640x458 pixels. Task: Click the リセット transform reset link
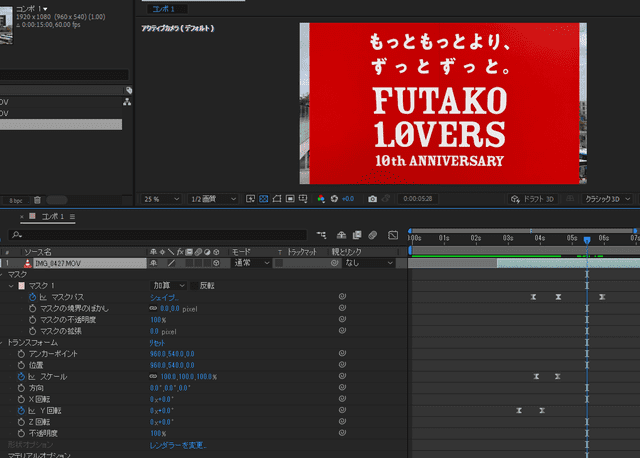tap(157, 343)
